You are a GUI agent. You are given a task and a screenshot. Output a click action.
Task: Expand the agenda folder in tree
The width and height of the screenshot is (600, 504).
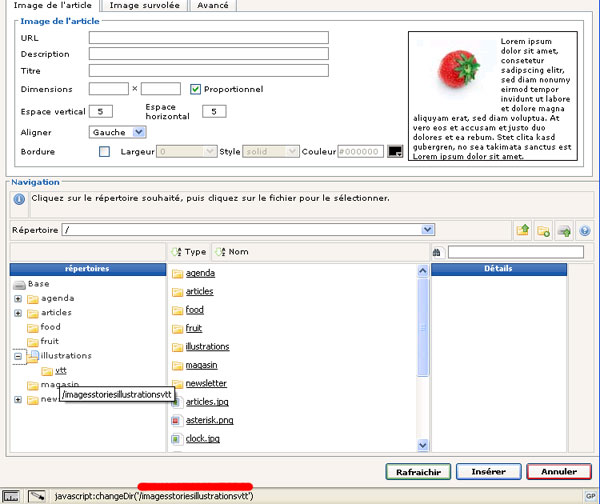click(18, 298)
